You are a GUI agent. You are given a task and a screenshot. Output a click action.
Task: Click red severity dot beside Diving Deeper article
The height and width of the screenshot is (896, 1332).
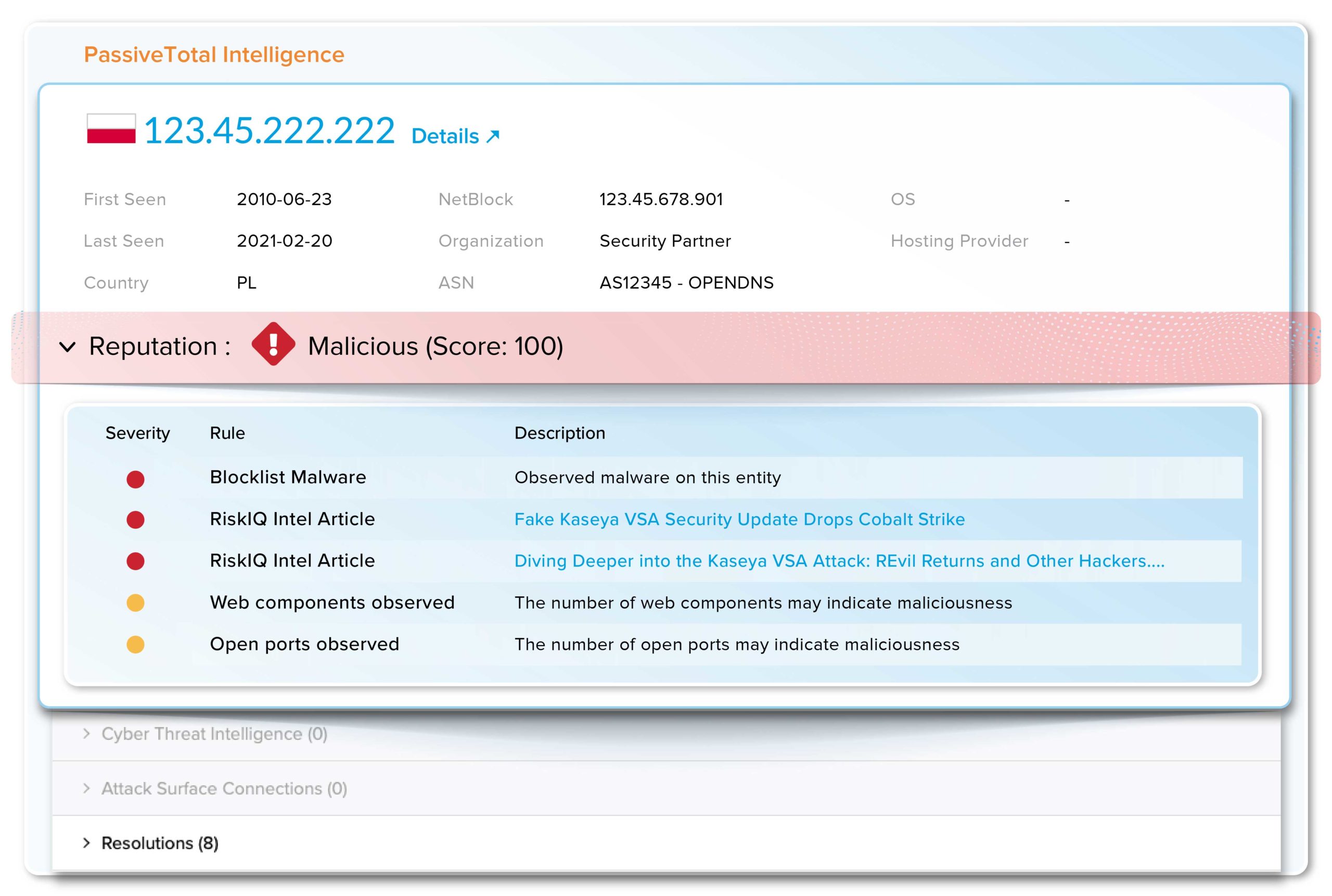click(x=135, y=561)
